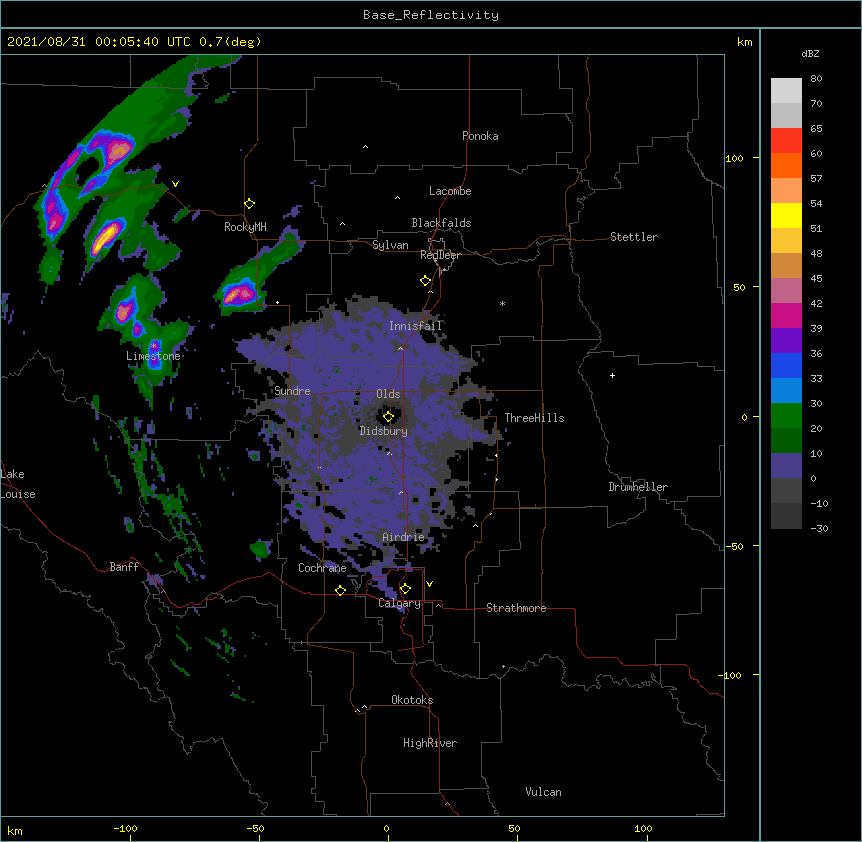Select the yellow diamond marker above Calgary label
Viewport: 862px width, 842px height.
406,589
